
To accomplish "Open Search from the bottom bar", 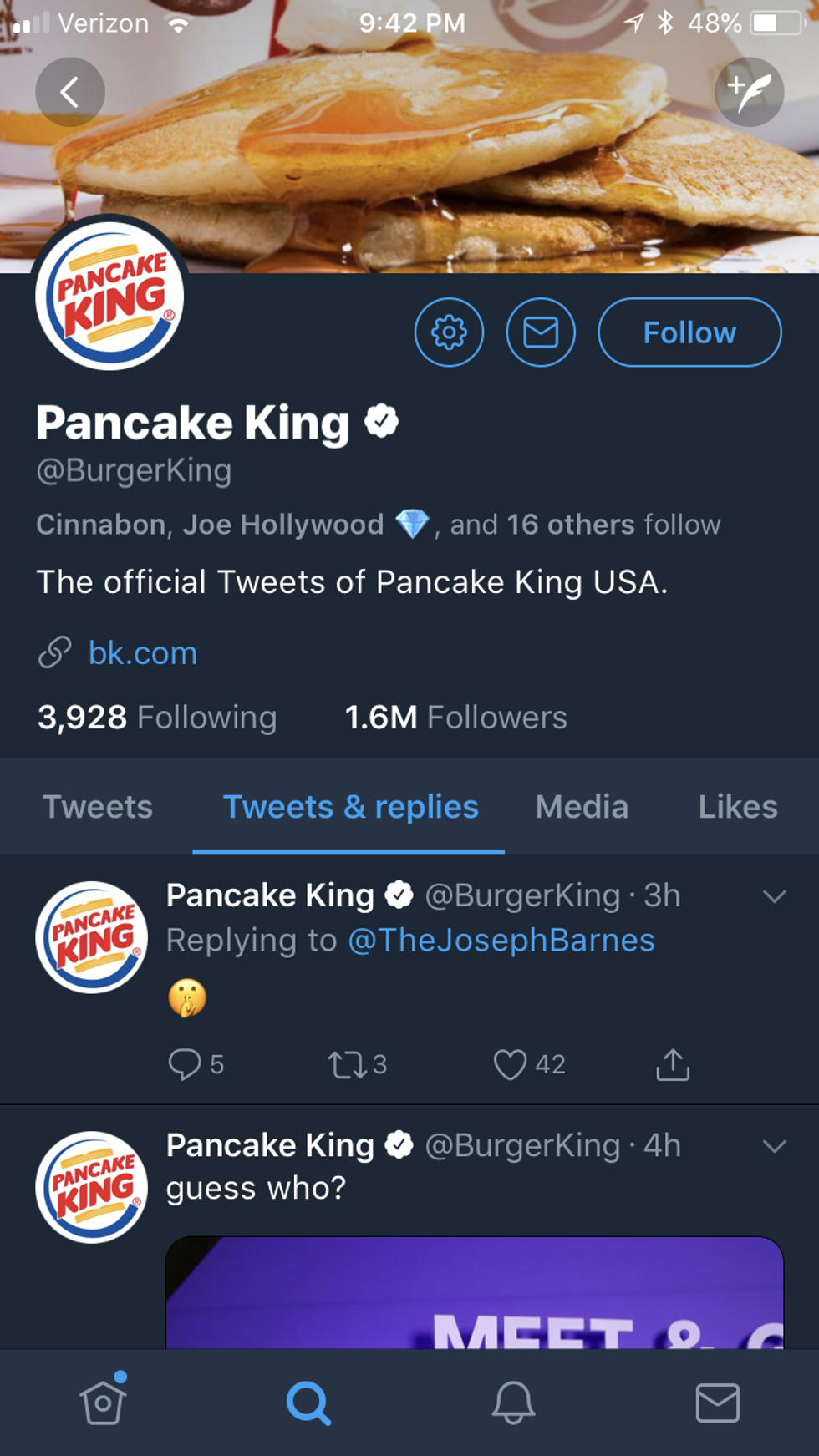I will (x=308, y=1403).
